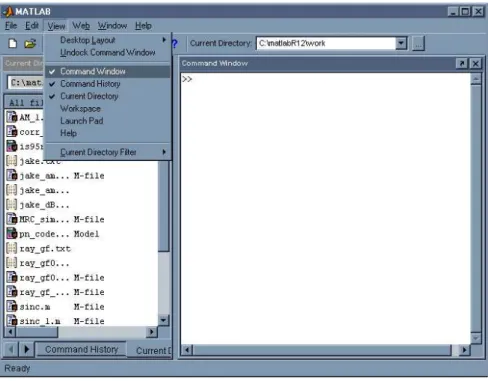Click the Ready status bar text
This screenshot has height=381, width=488.
[17, 368]
